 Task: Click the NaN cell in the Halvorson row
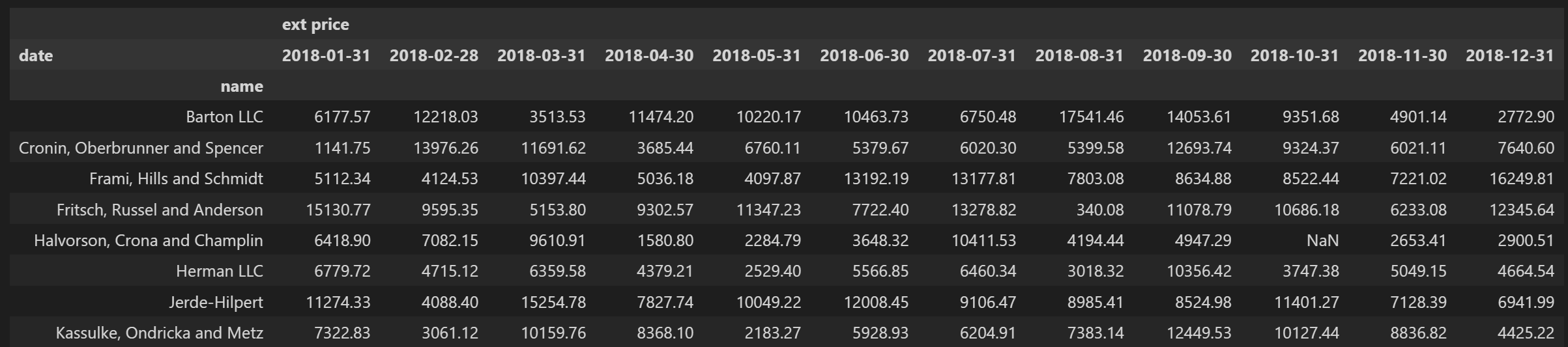click(1322, 241)
